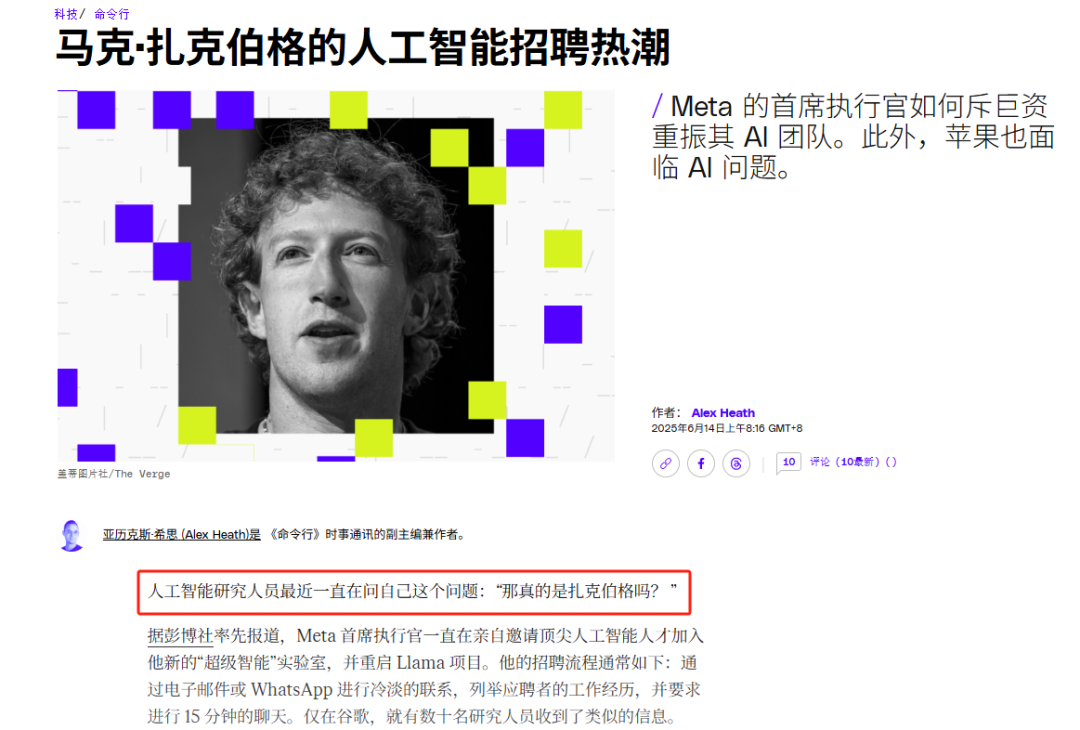Click the Meta 首席执行官 subheadline text
The width and height of the screenshot is (1080, 730).
click(854, 136)
